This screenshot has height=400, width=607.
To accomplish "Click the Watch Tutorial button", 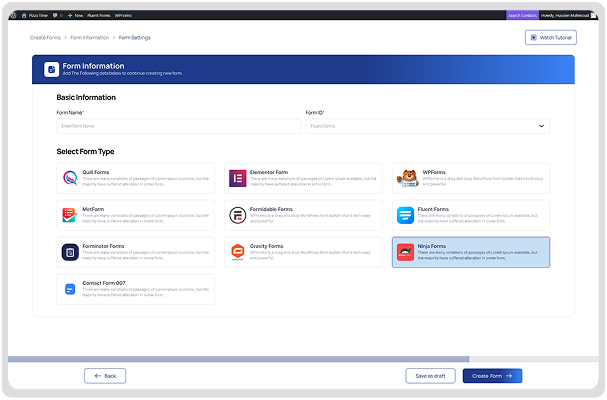I will click(550, 38).
